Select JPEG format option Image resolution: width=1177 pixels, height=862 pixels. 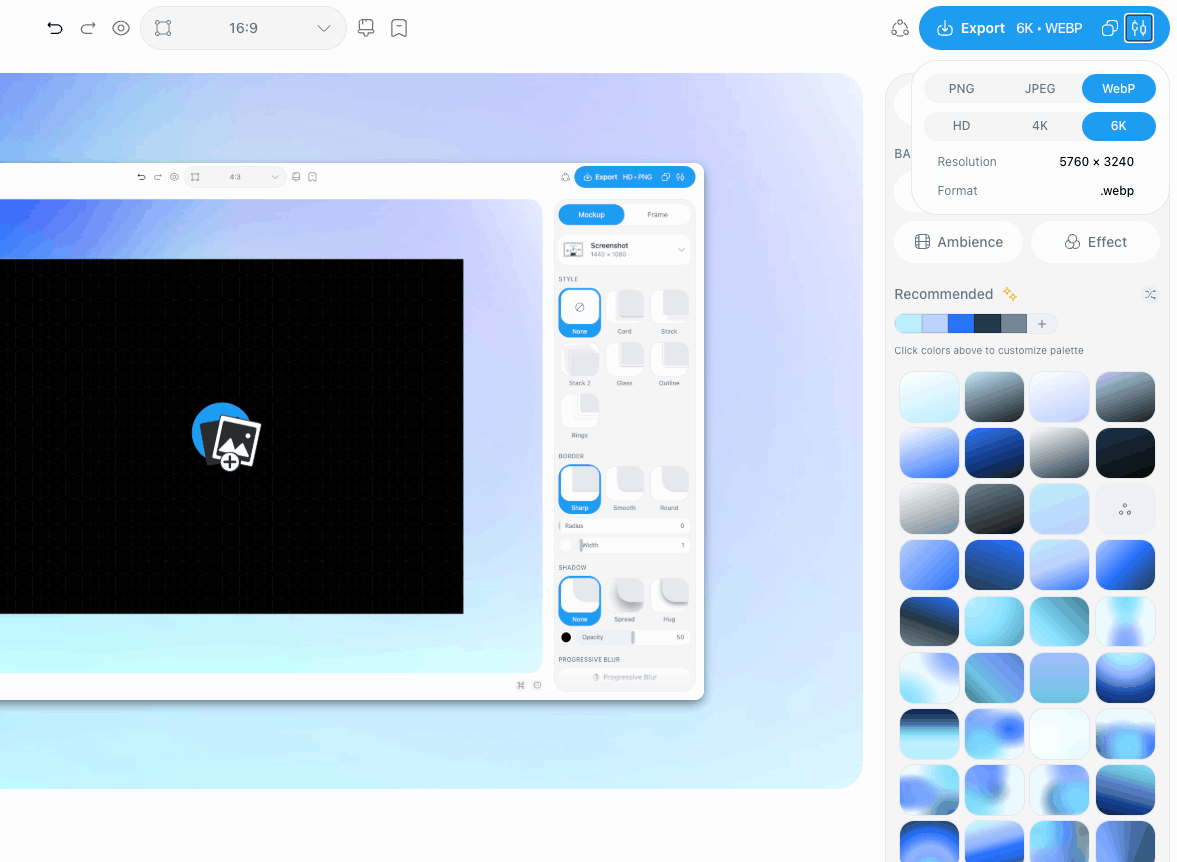[1040, 89]
